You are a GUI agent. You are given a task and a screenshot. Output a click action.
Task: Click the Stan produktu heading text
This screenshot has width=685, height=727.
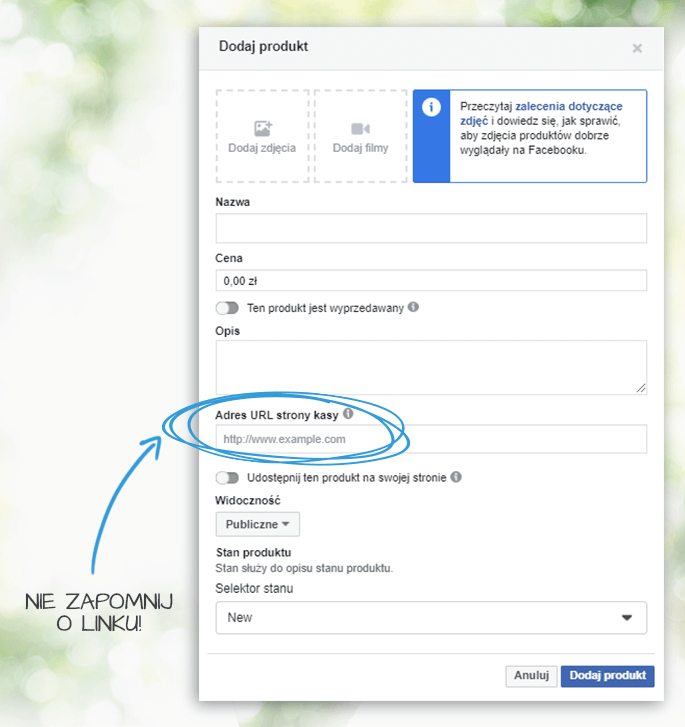click(254, 553)
